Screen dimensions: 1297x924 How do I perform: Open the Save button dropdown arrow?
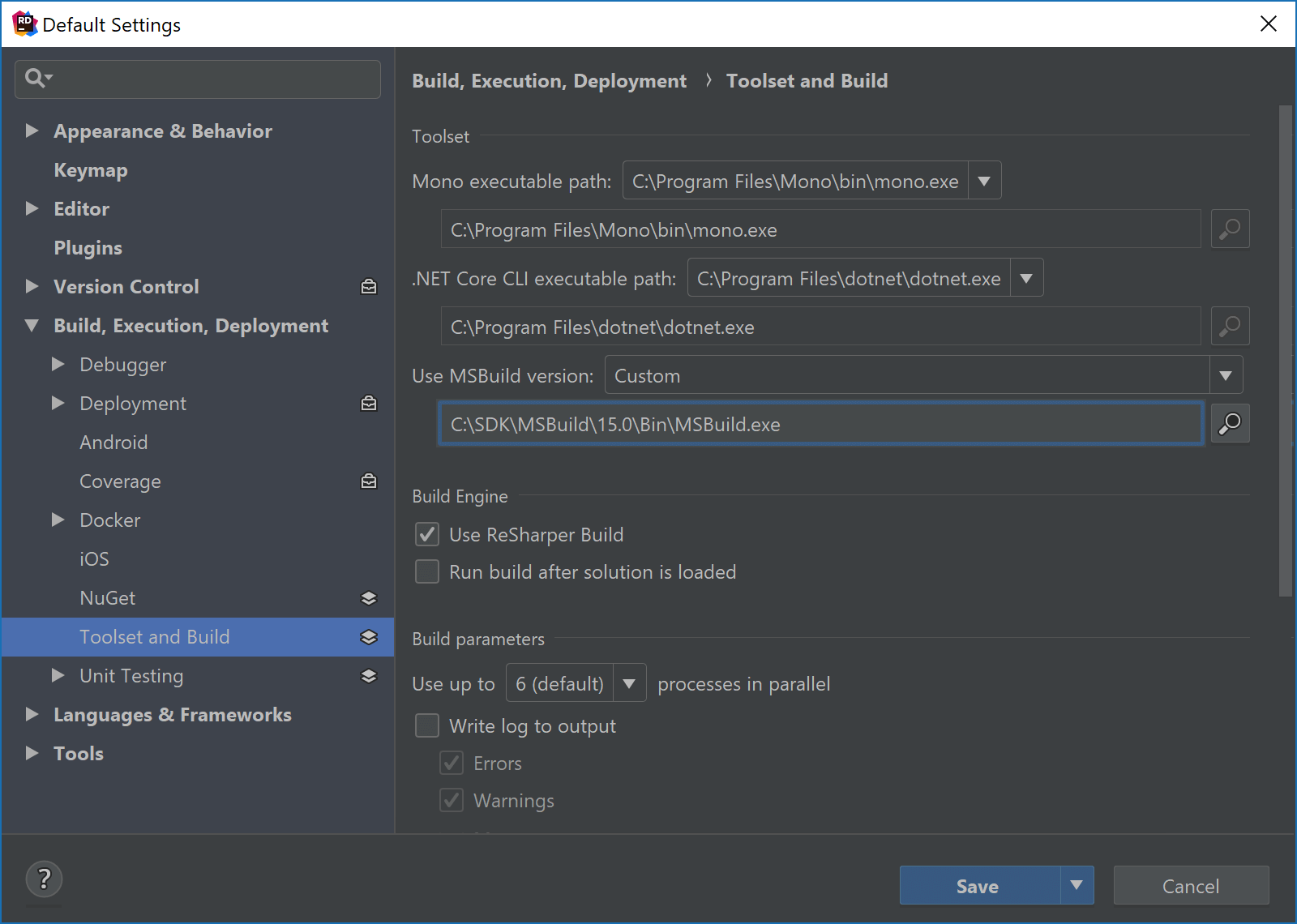point(1077,885)
